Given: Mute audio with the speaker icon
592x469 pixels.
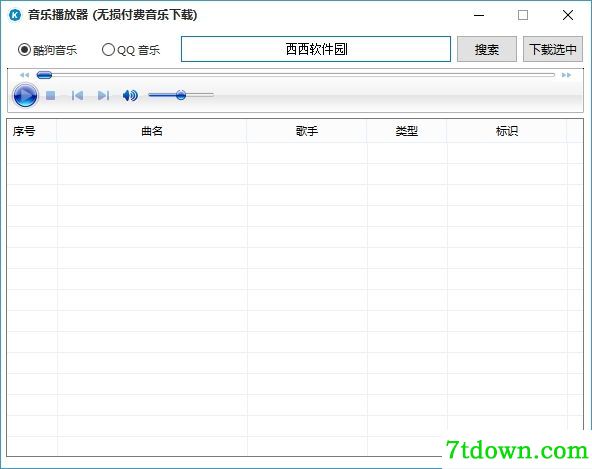Looking at the screenshot, I should pos(130,96).
